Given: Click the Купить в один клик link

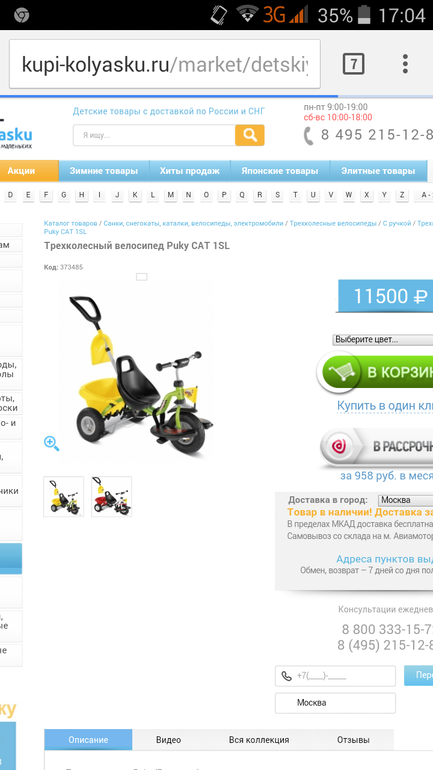Looking at the screenshot, I should [385, 406].
